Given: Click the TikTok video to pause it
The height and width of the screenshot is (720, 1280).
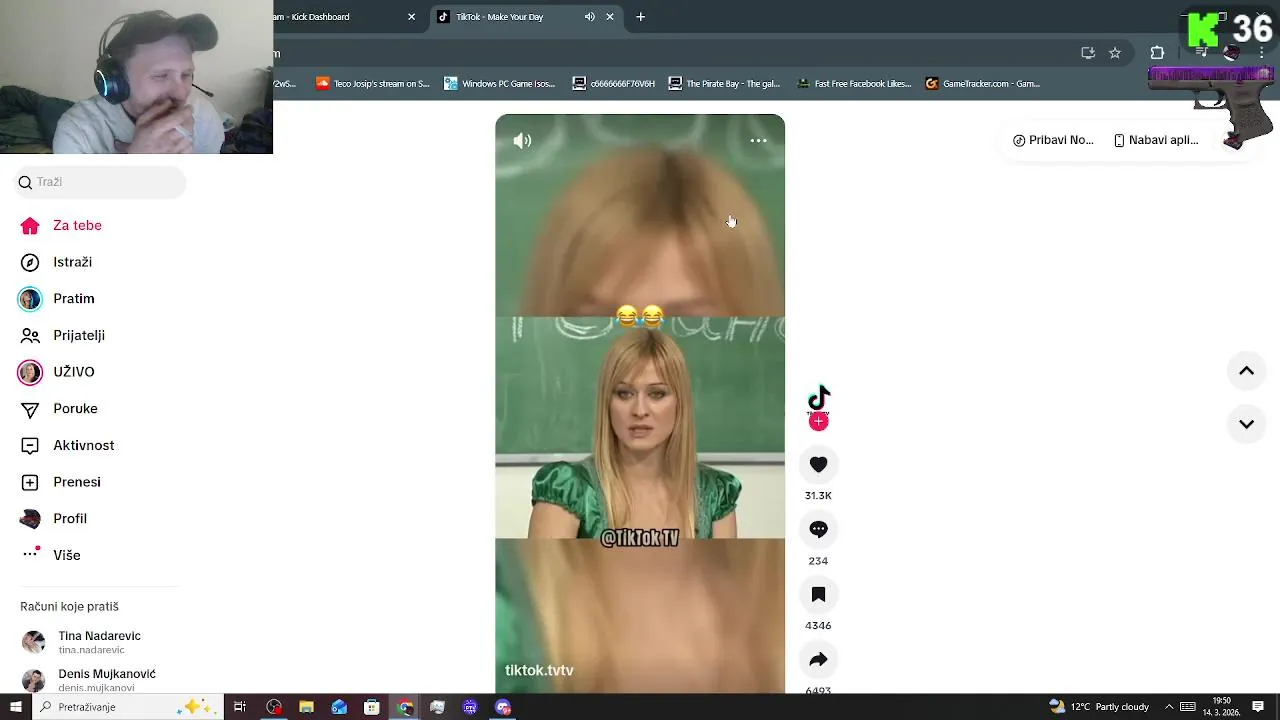Looking at the screenshot, I should 640,403.
